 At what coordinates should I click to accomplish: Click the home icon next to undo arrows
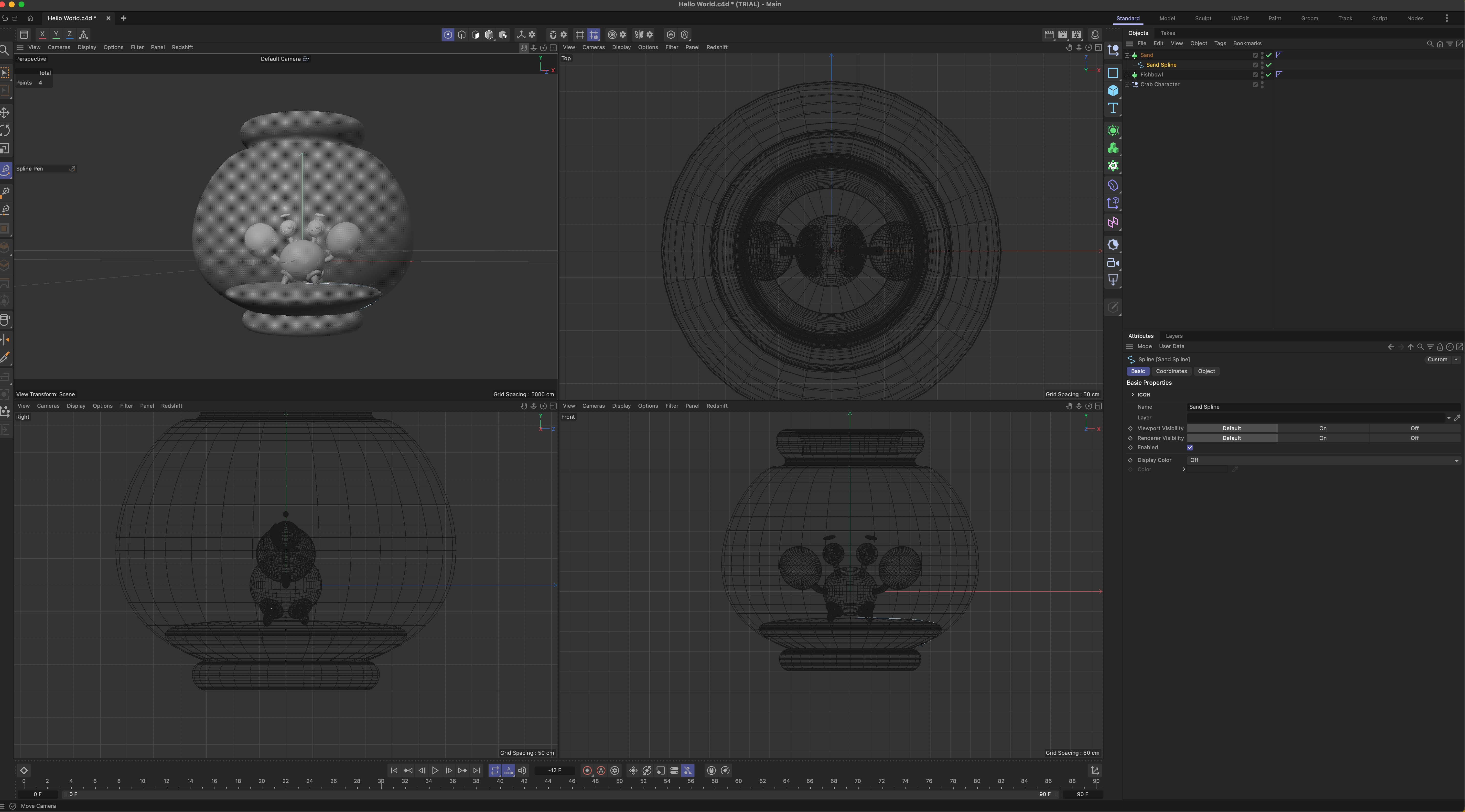(30, 18)
